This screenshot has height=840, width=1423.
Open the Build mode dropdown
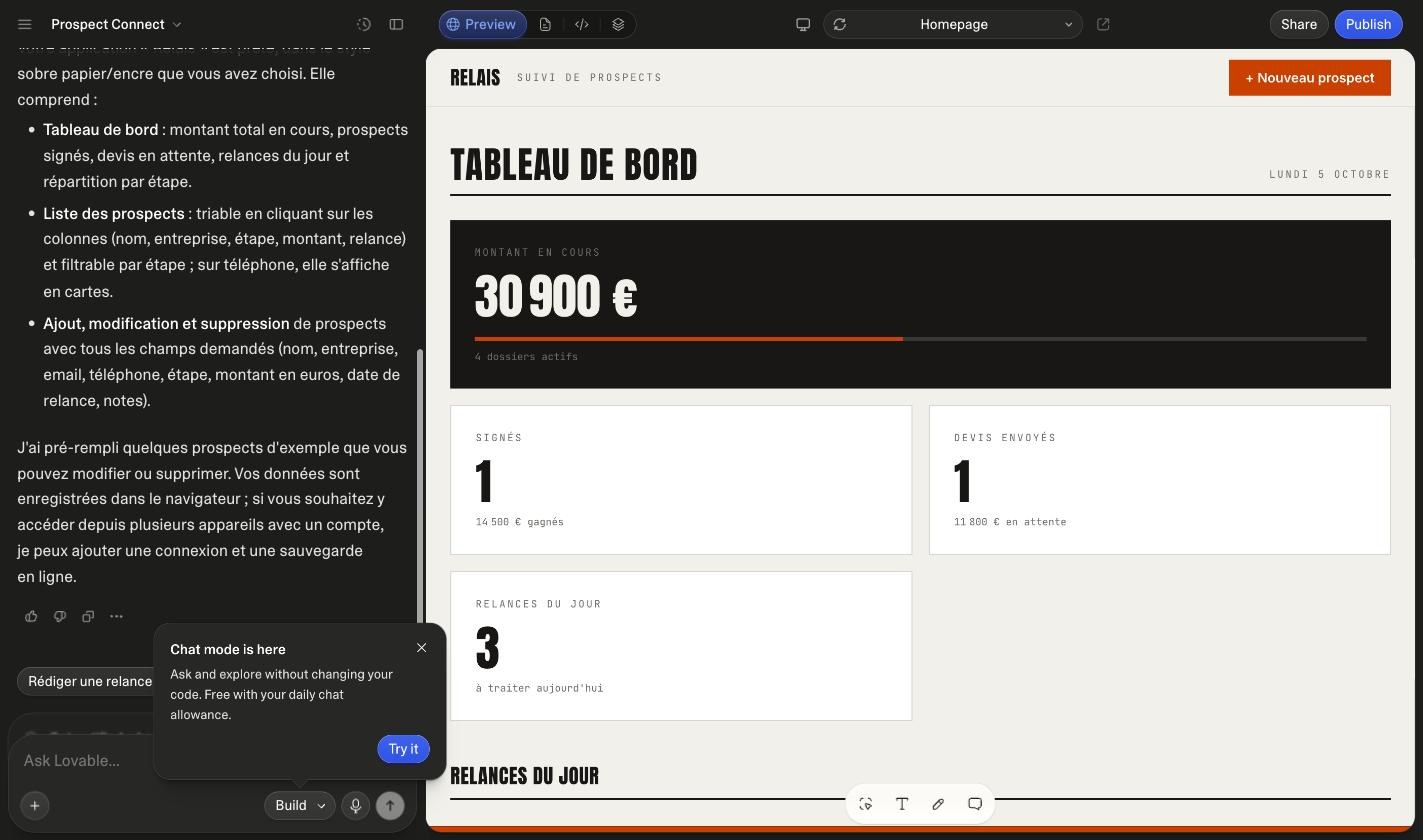(299, 805)
